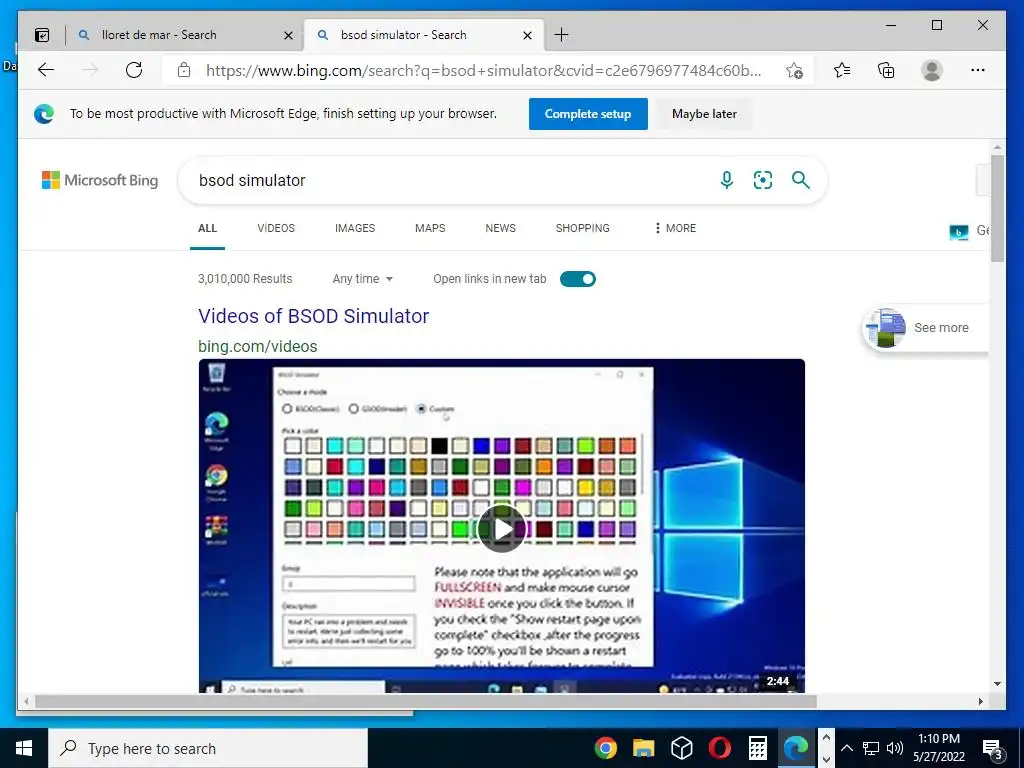Focus the bsod simulator search box
The image size is (1024, 768).
451,180
